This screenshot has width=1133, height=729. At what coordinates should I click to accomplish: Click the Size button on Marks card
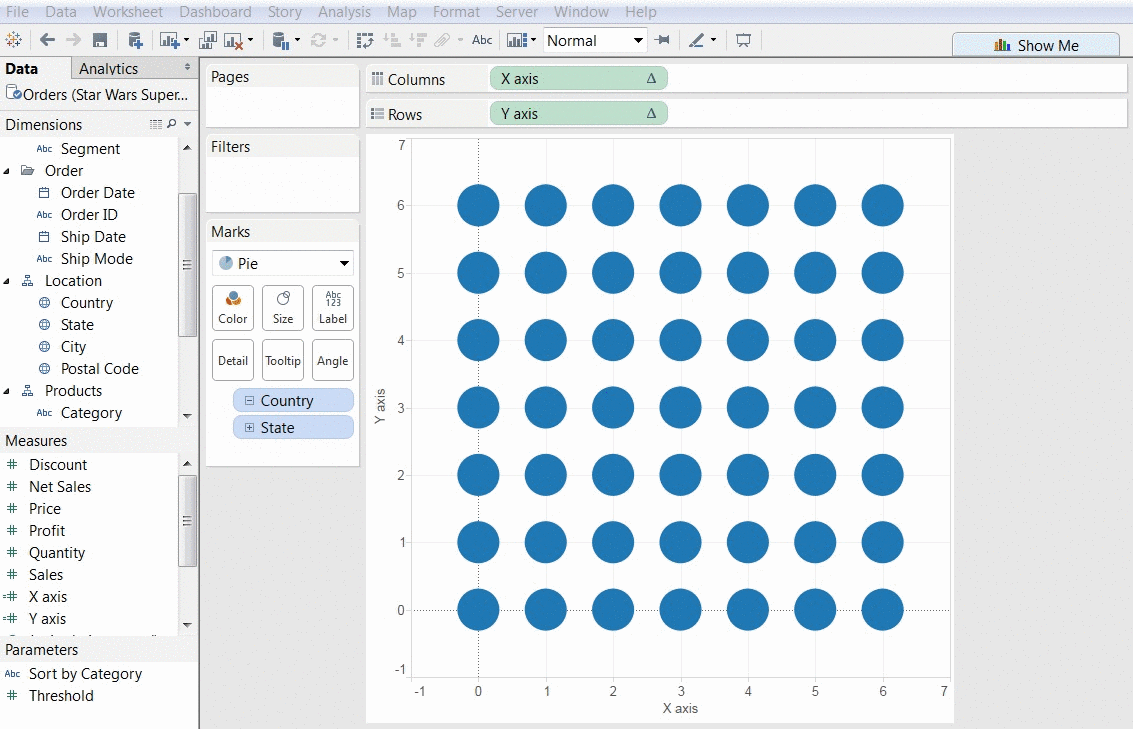point(282,308)
